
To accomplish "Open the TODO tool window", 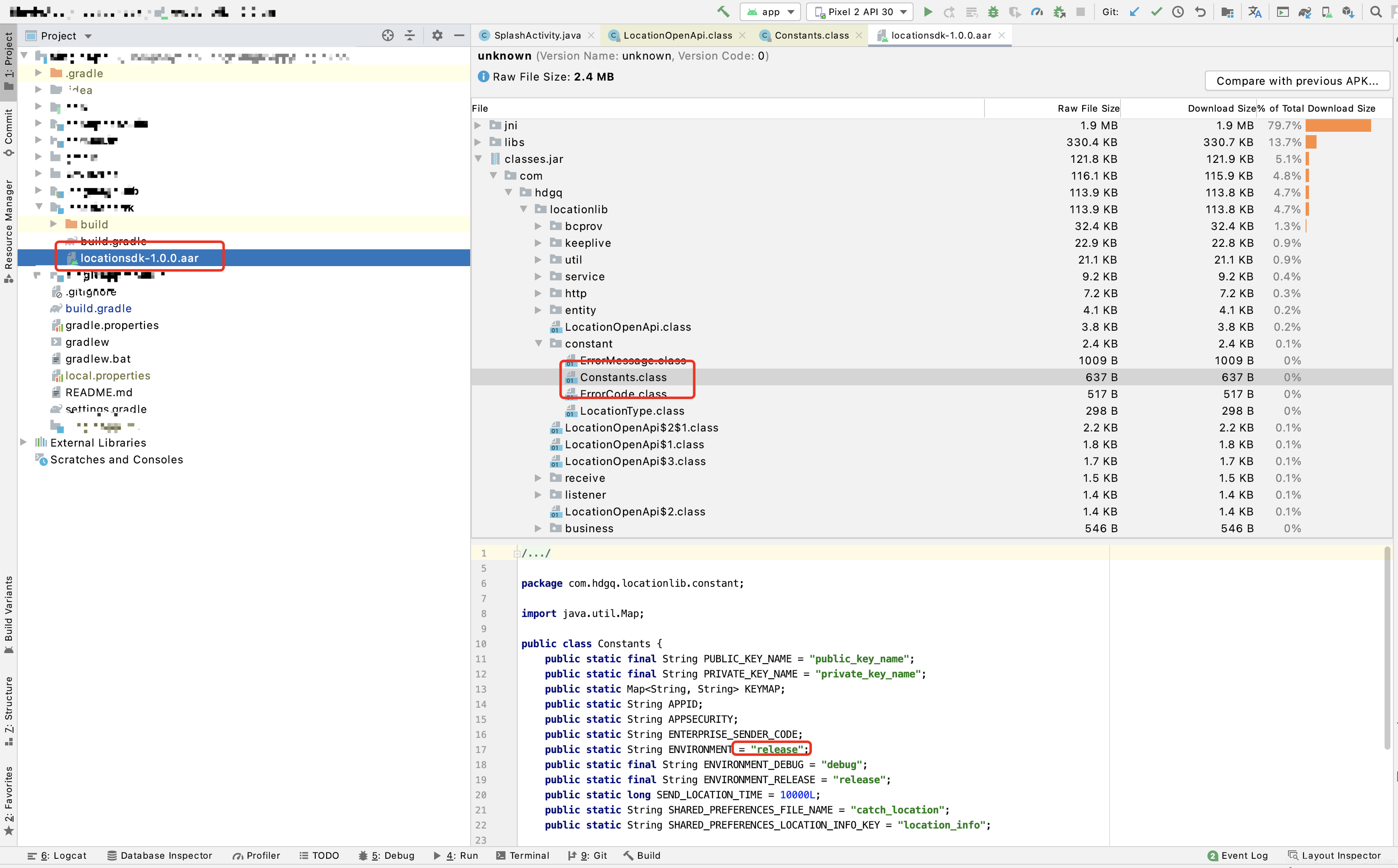I will tap(319, 855).
